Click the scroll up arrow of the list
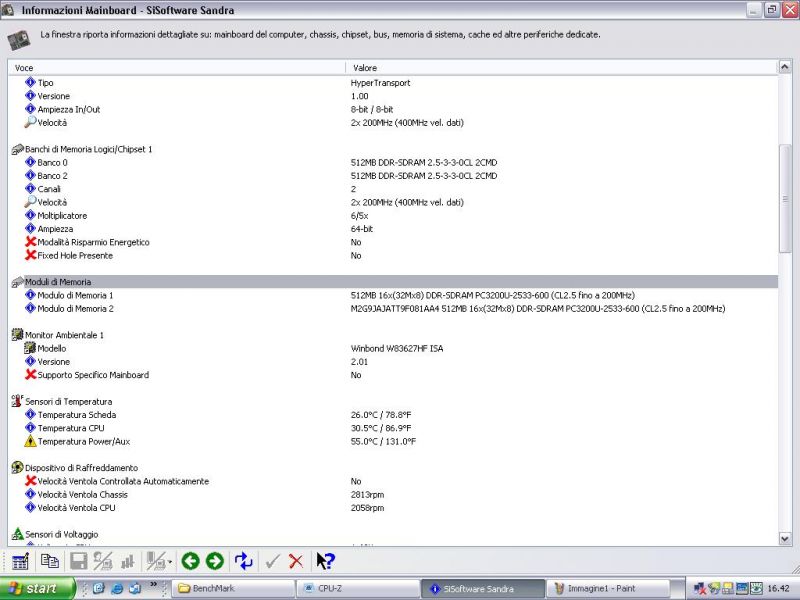 (x=785, y=67)
